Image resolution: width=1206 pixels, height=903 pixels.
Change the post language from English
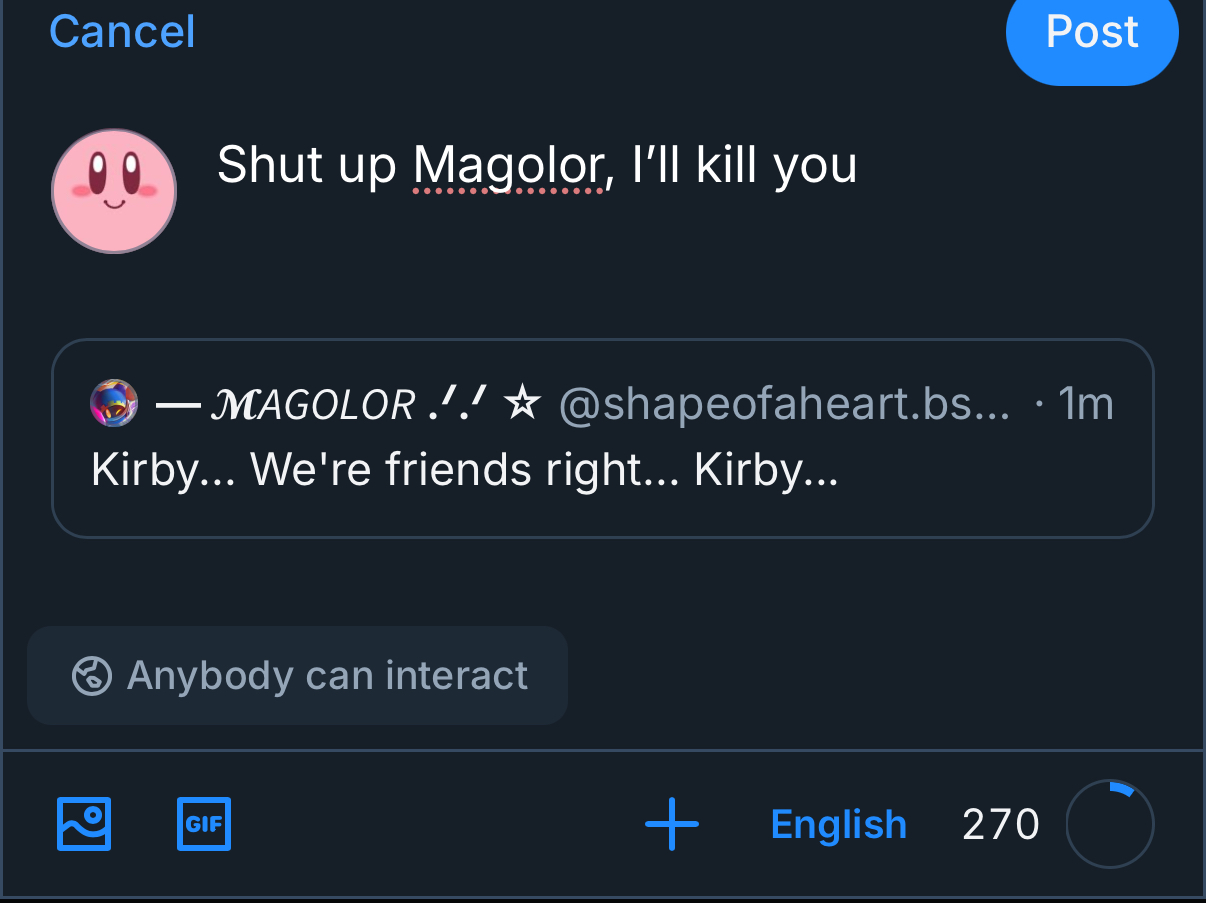point(838,825)
